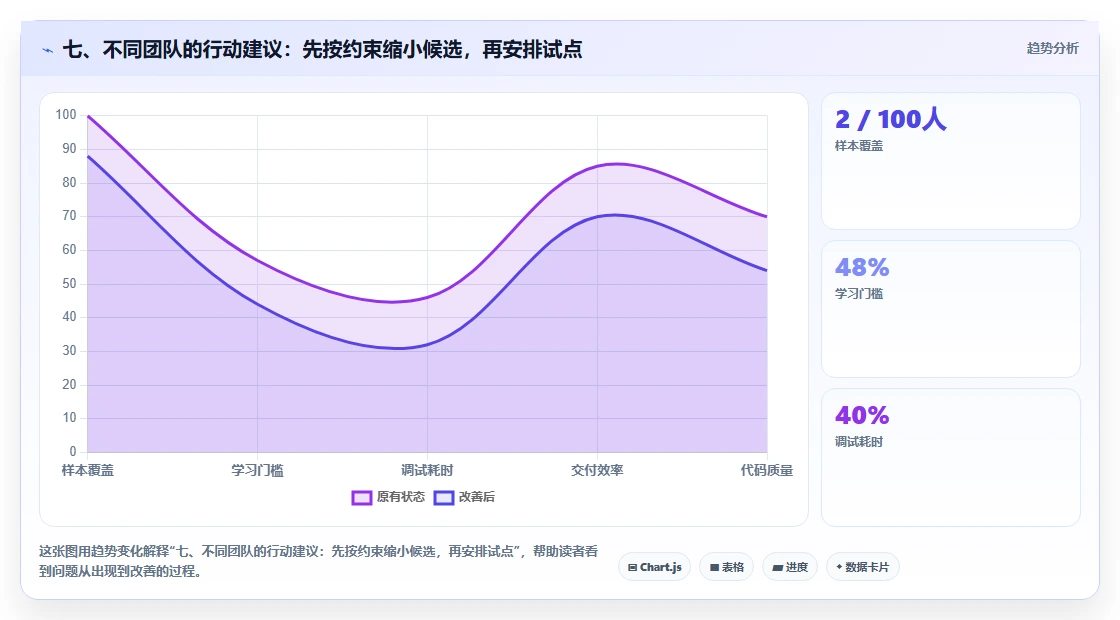Click the y-axis value 100
The image size is (1120, 620).
66,115
